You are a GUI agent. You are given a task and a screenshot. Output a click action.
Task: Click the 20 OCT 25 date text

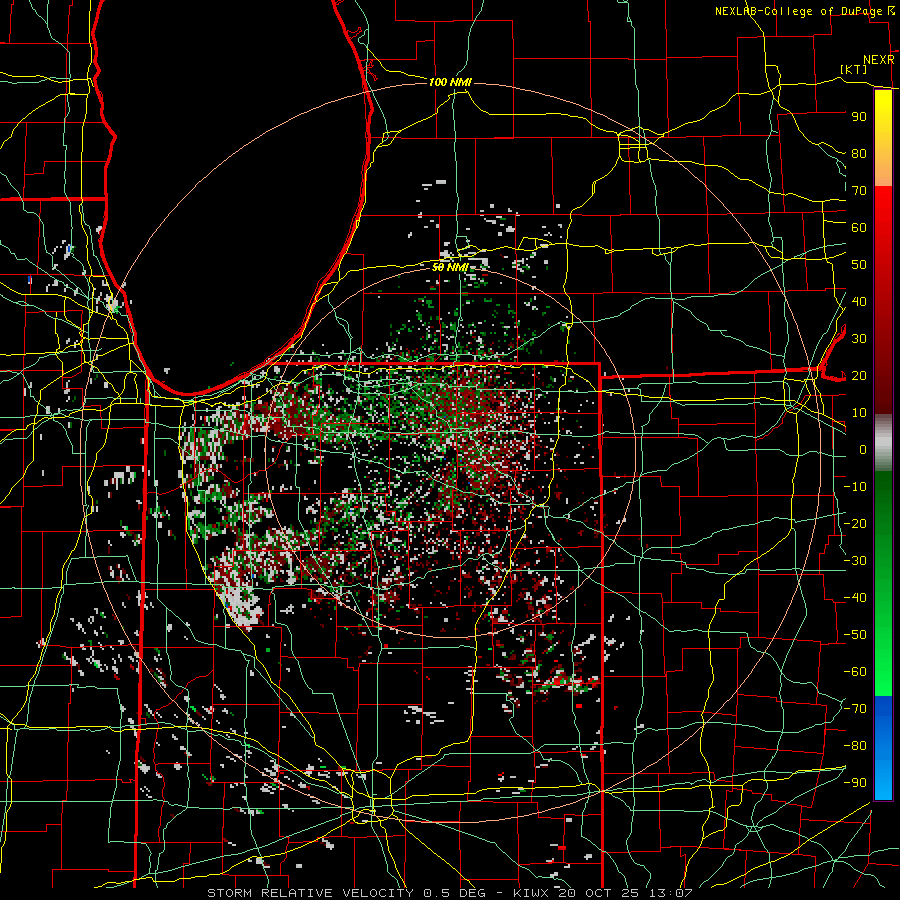[x=599, y=893]
